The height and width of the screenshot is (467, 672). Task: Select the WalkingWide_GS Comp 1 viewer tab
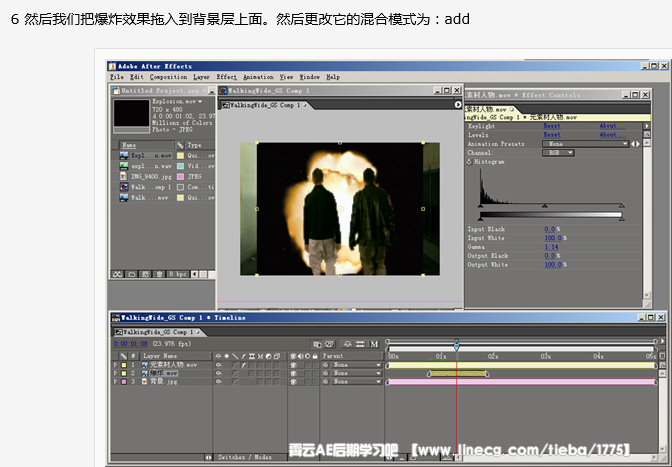pos(265,105)
